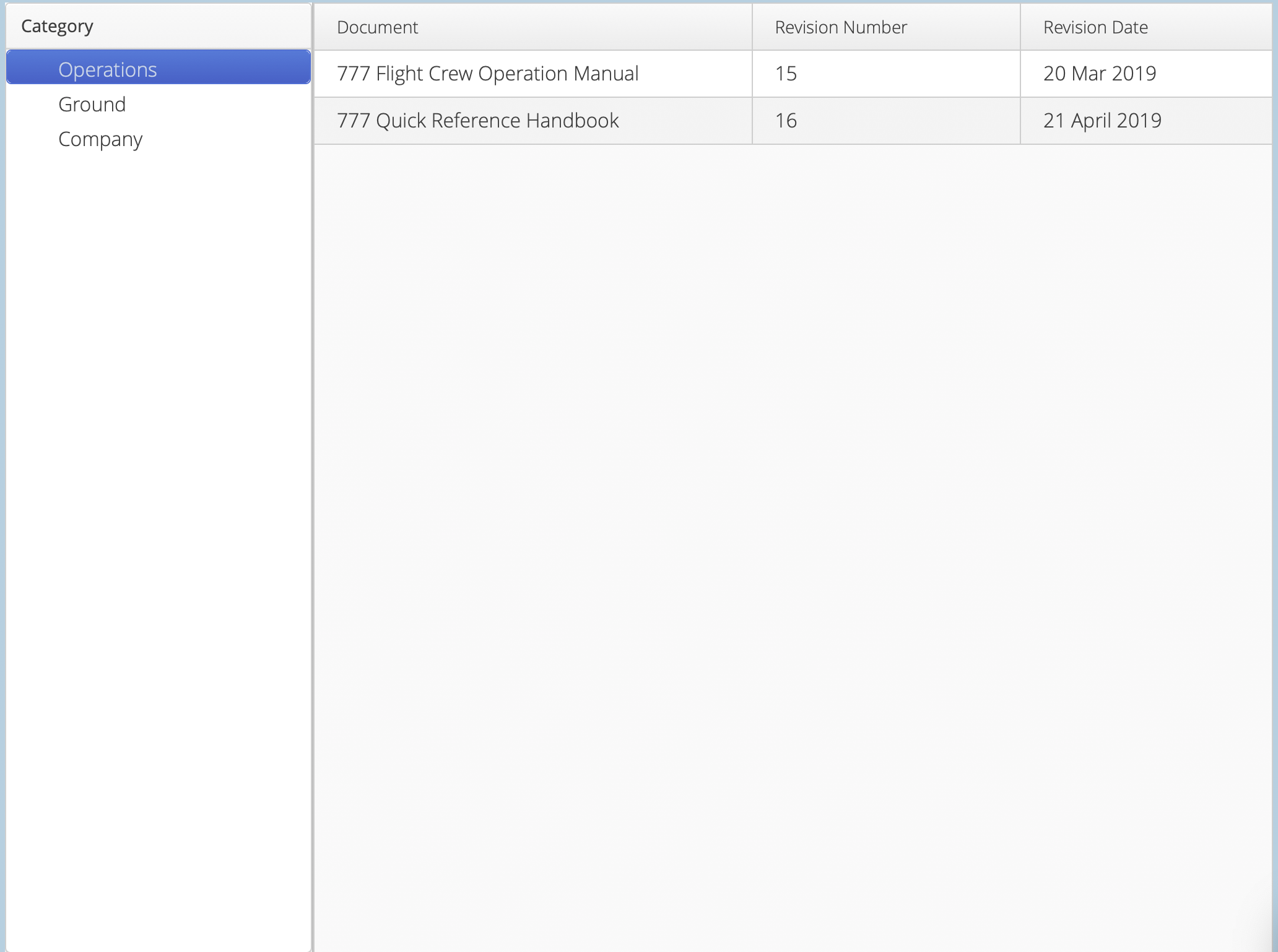Sort by Revision Number column header

point(840,27)
